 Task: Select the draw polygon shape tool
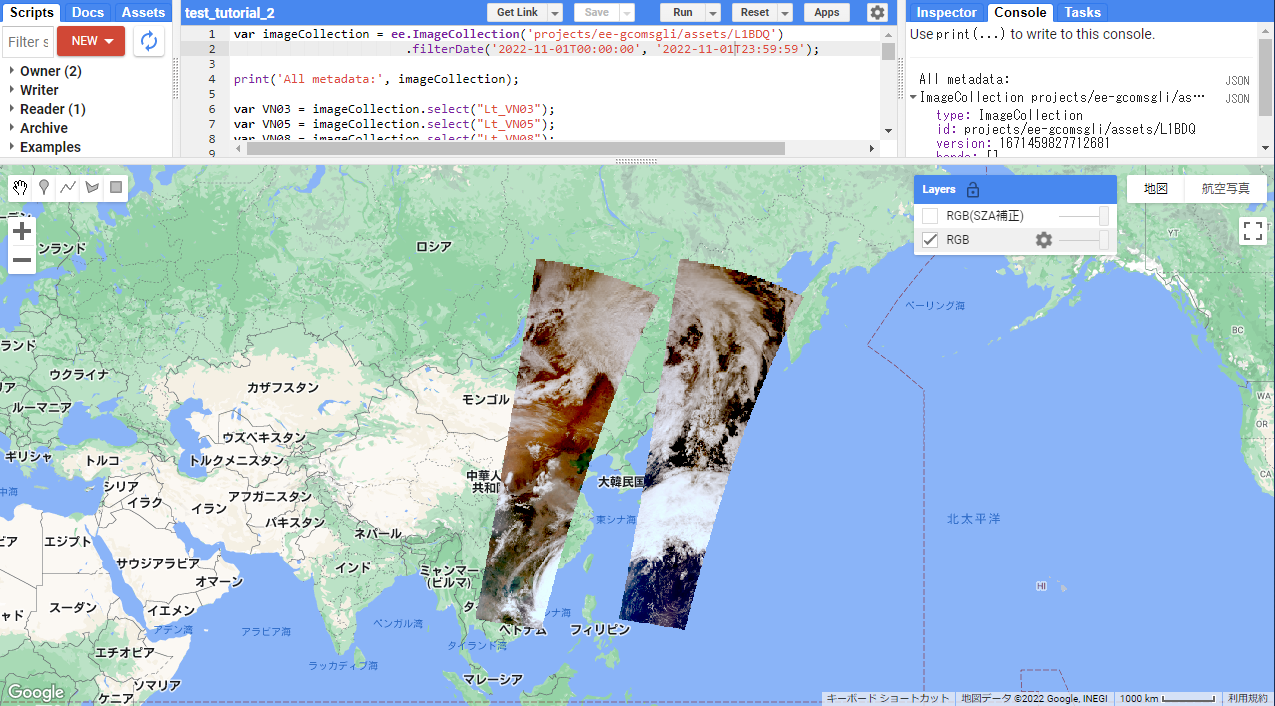(x=92, y=187)
